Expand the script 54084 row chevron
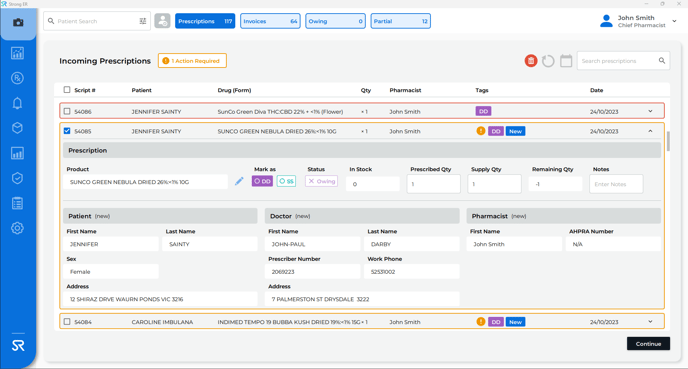The height and width of the screenshot is (369, 688). click(x=650, y=322)
